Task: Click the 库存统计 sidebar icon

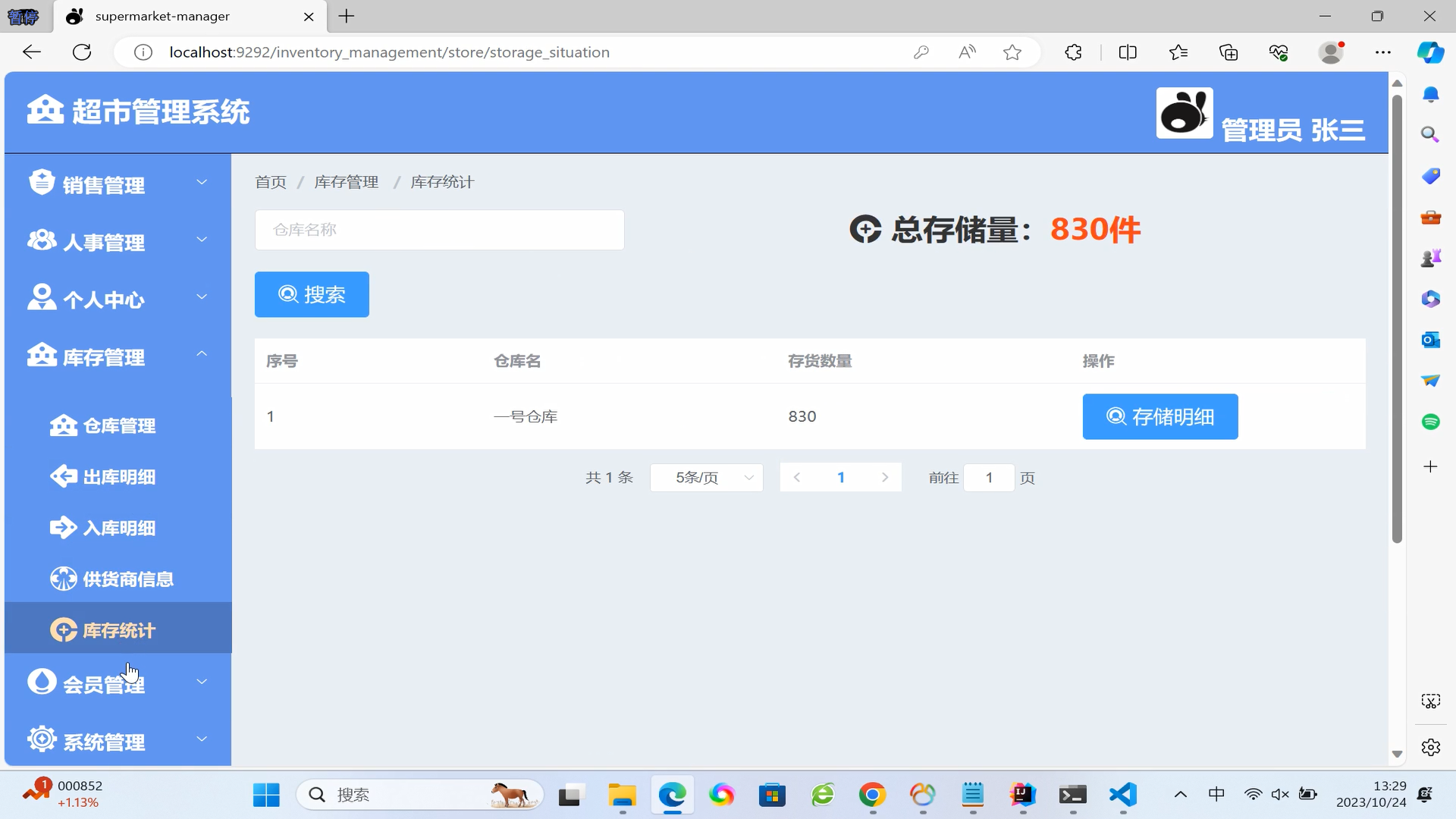Action: pos(63,629)
